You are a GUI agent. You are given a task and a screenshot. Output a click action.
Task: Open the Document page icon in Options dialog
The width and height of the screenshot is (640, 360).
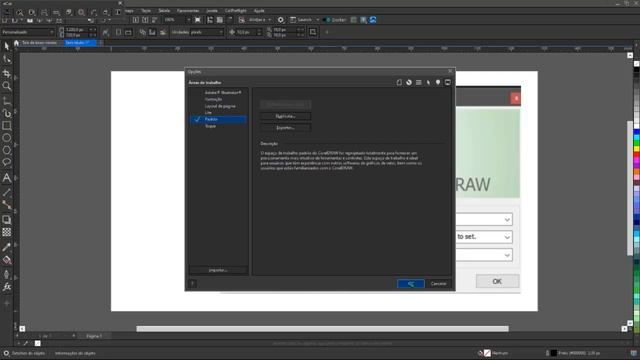coord(399,82)
